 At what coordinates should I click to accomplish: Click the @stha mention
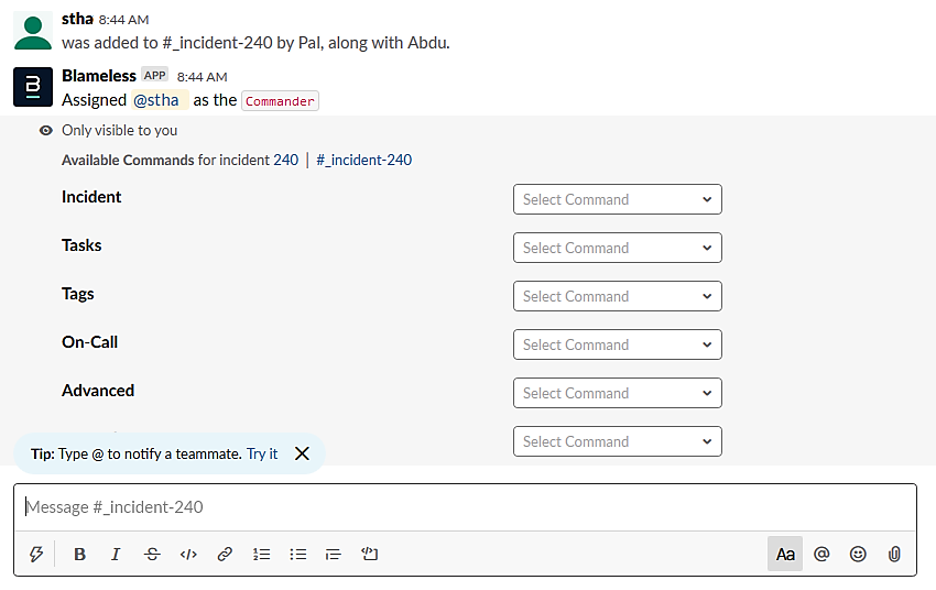tap(156, 100)
